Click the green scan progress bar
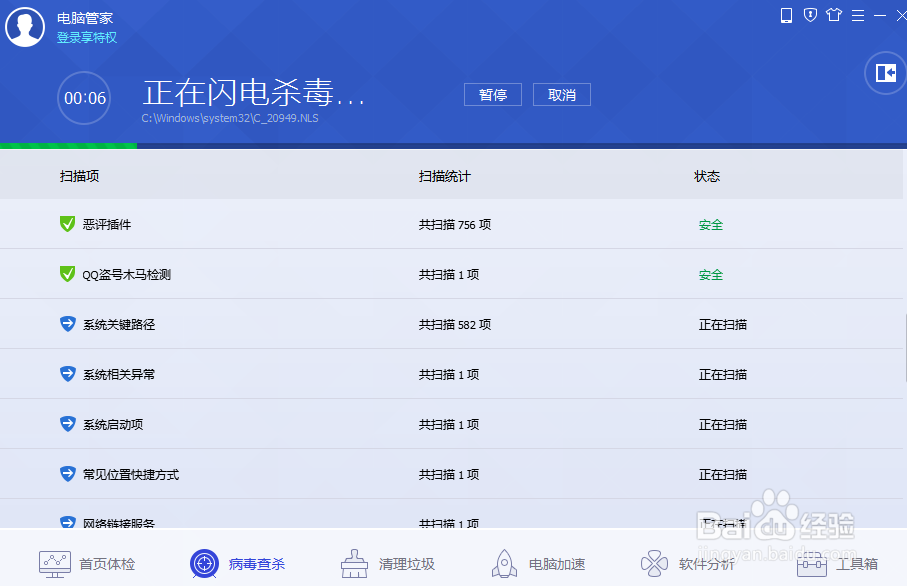The width and height of the screenshot is (907, 586). 68,146
